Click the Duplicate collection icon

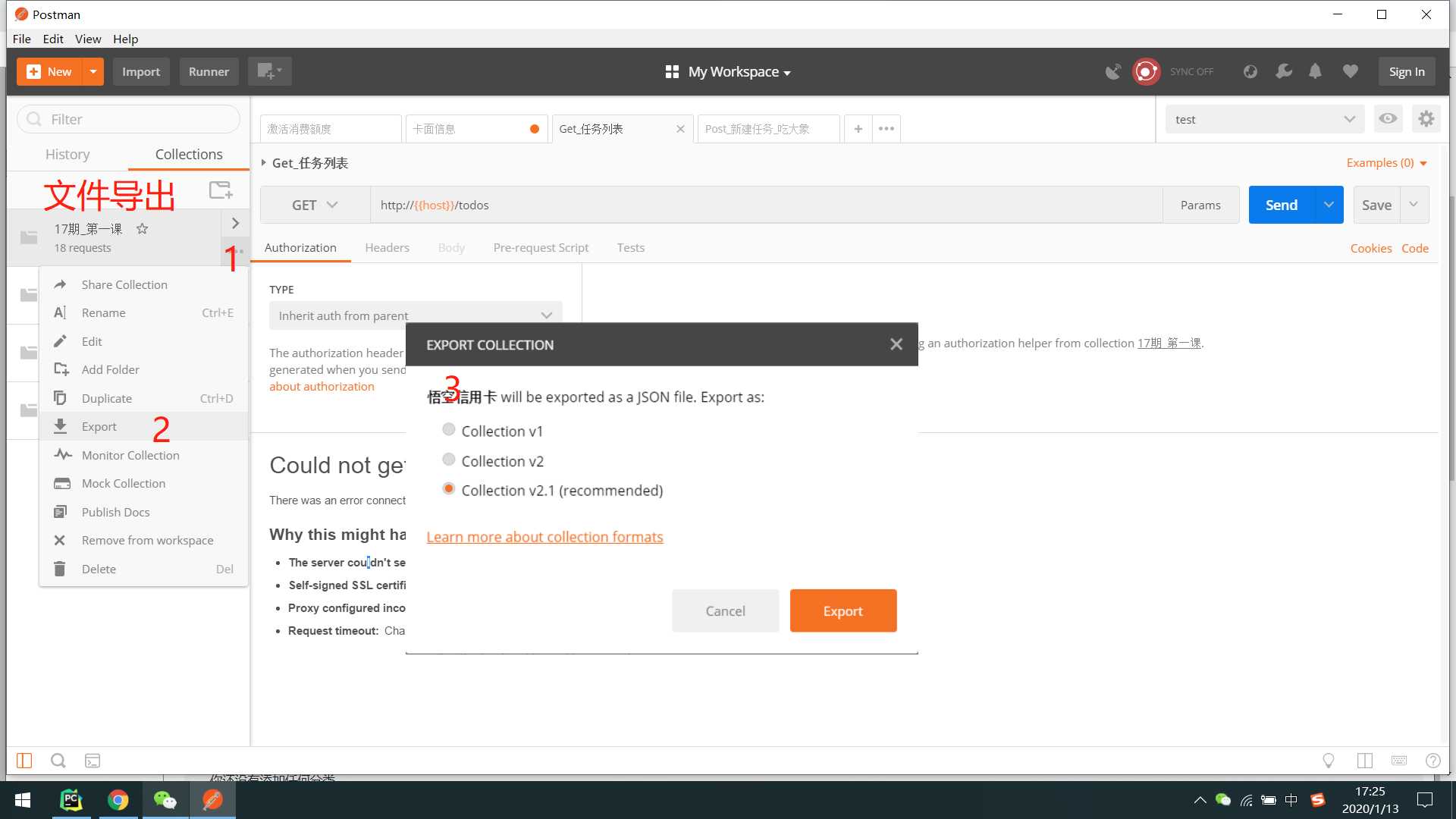point(62,397)
